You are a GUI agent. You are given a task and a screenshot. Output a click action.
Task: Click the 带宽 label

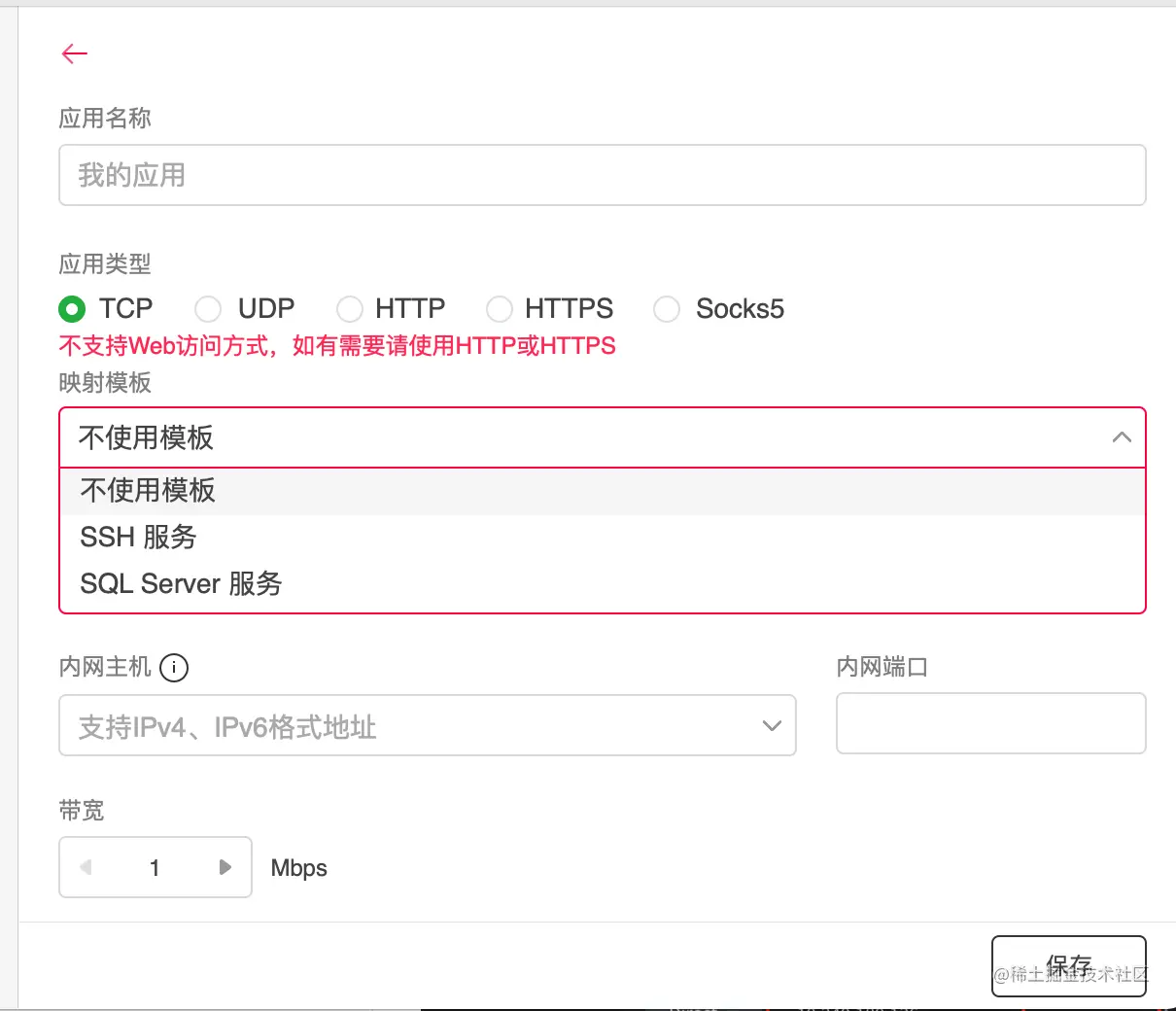tap(82, 811)
